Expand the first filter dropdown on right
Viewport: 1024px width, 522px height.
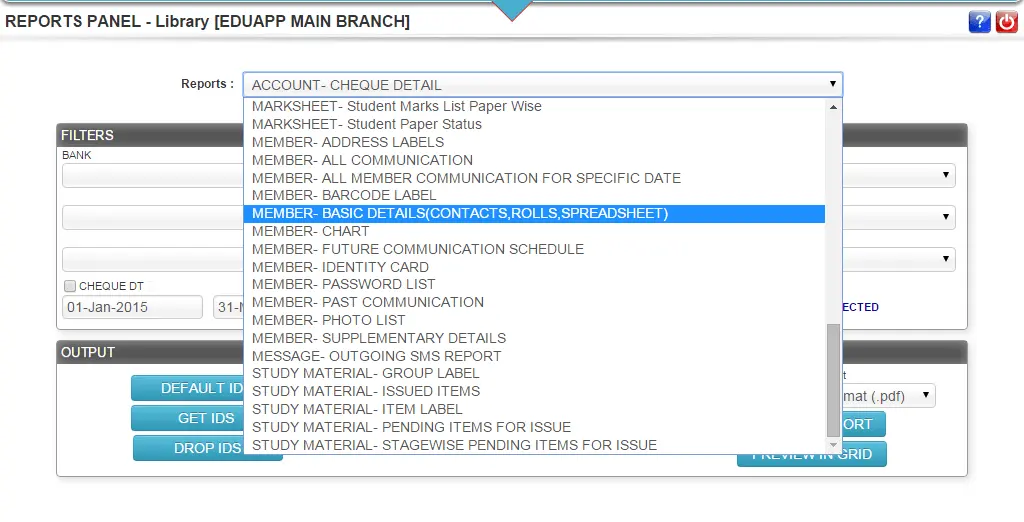click(x=945, y=176)
